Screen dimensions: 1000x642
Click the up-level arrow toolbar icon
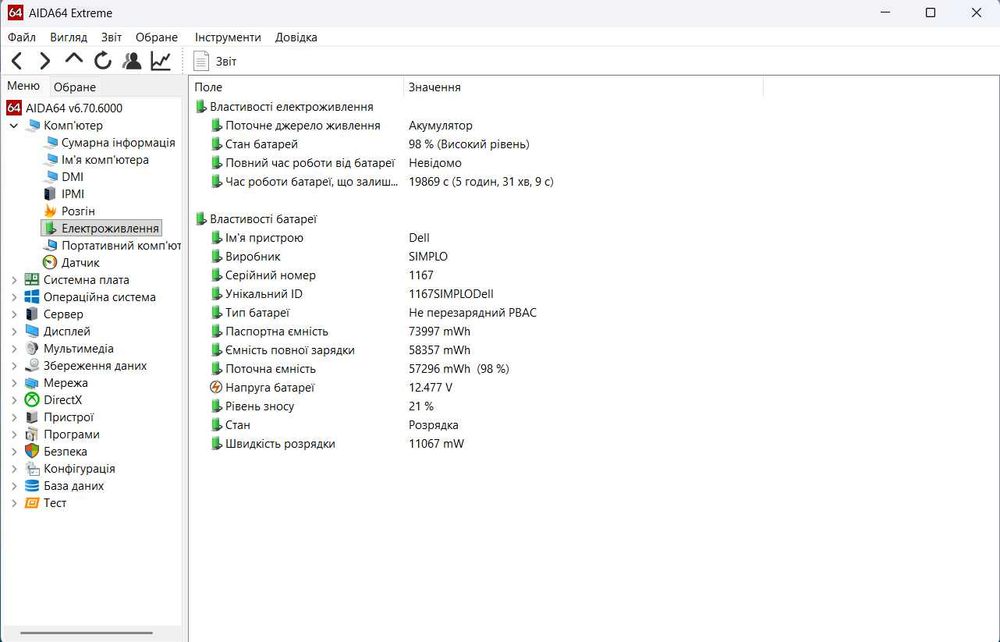(x=74, y=60)
